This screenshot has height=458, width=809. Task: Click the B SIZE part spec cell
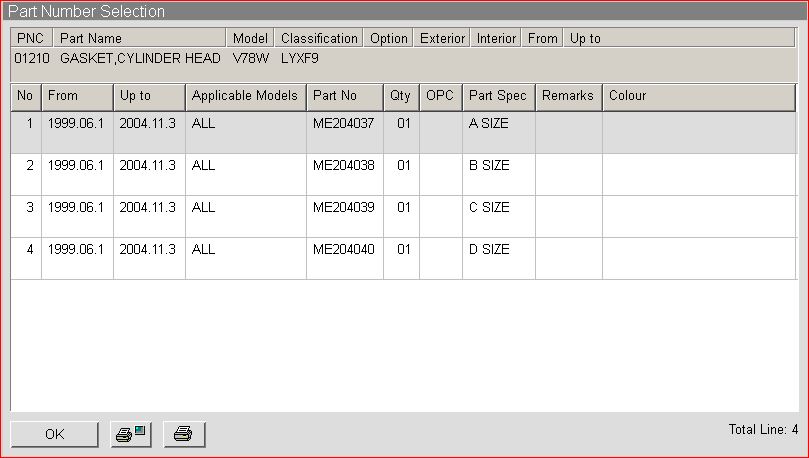(x=489, y=166)
